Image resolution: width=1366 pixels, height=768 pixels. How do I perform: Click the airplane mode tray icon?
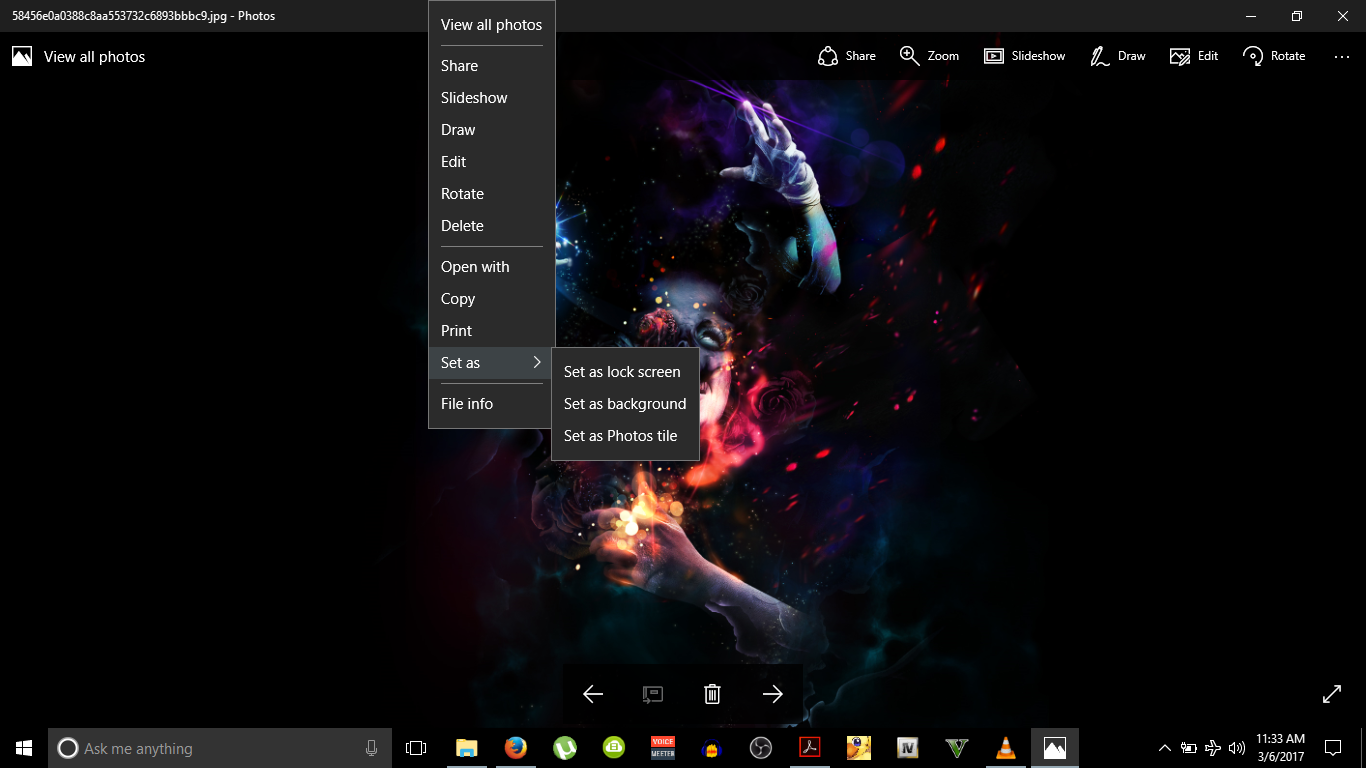click(x=1213, y=748)
